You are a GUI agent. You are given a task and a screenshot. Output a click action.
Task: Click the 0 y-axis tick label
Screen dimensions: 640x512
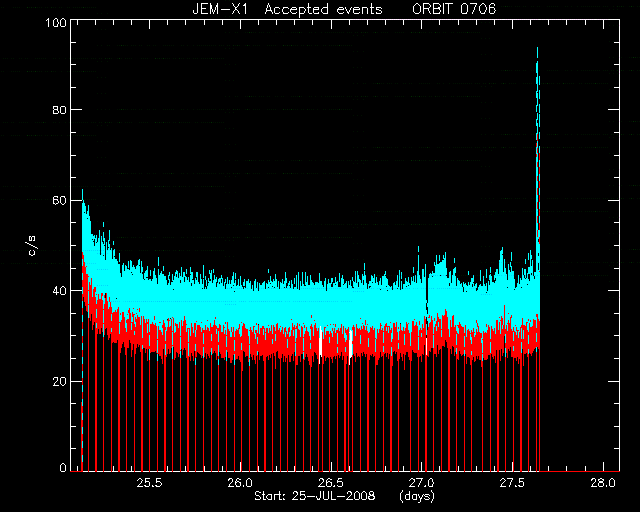pyautogui.click(x=63, y=468)
